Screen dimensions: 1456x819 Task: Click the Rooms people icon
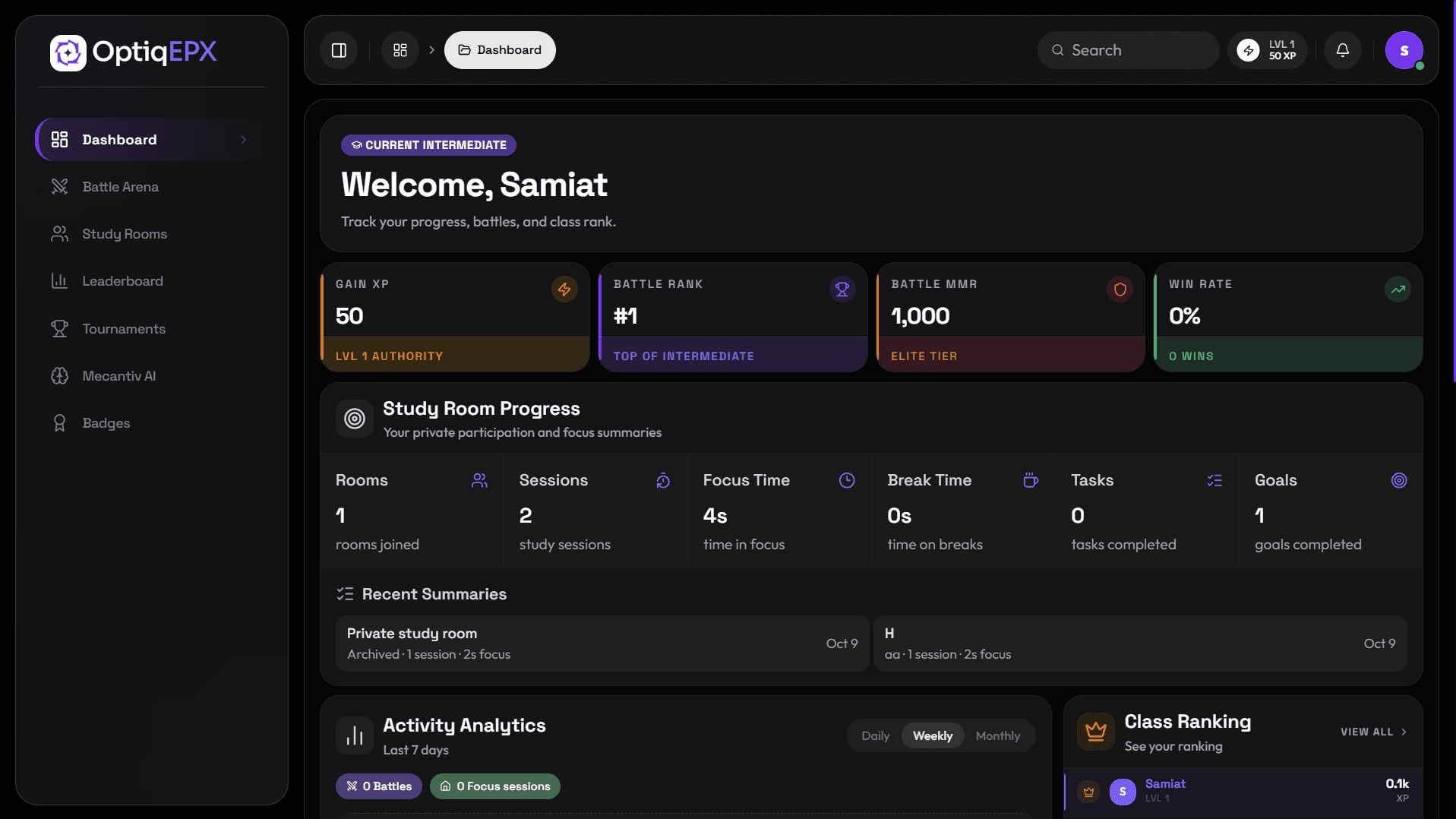479,481
